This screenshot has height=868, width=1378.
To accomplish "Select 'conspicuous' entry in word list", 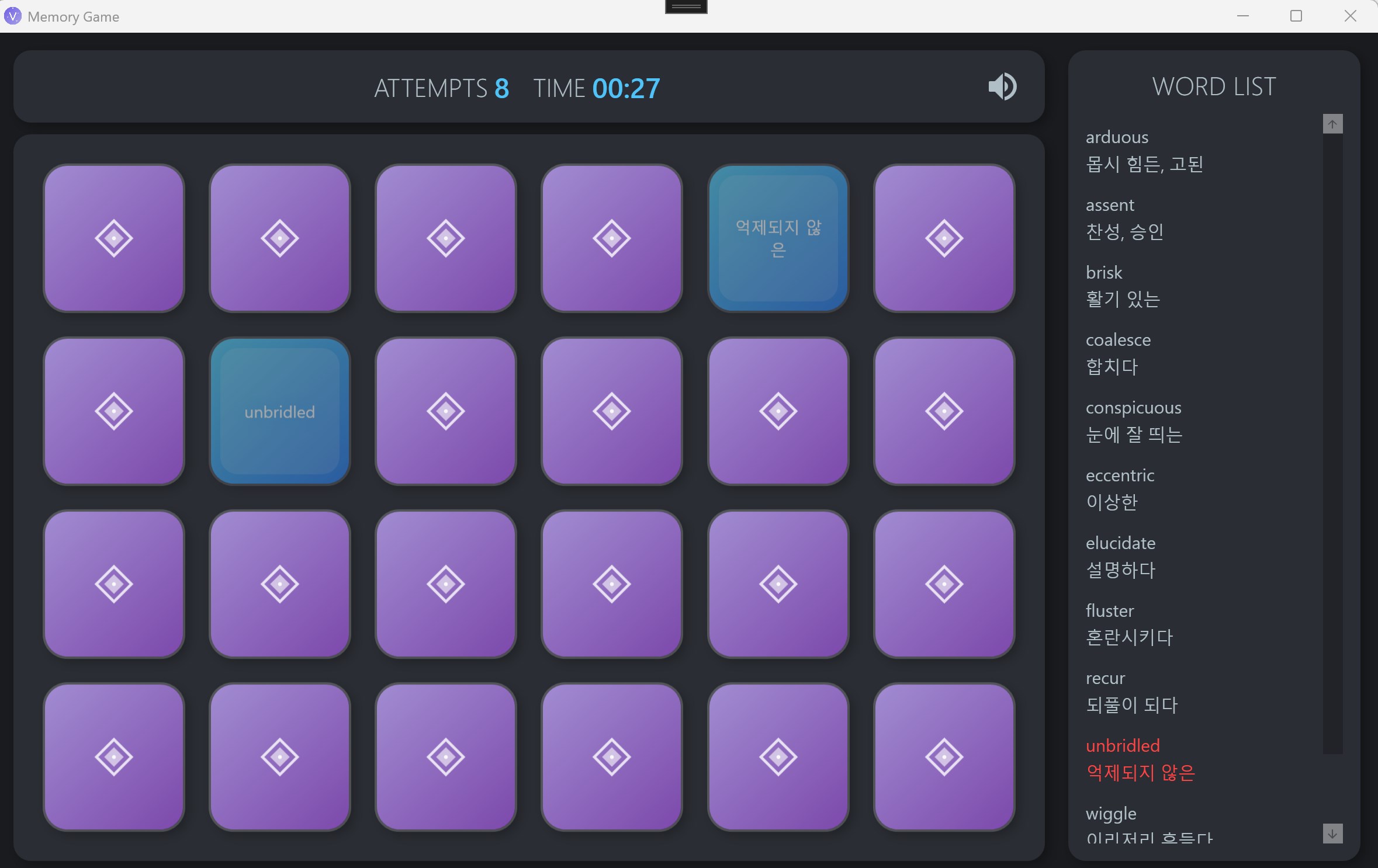I will point(1133,408).
